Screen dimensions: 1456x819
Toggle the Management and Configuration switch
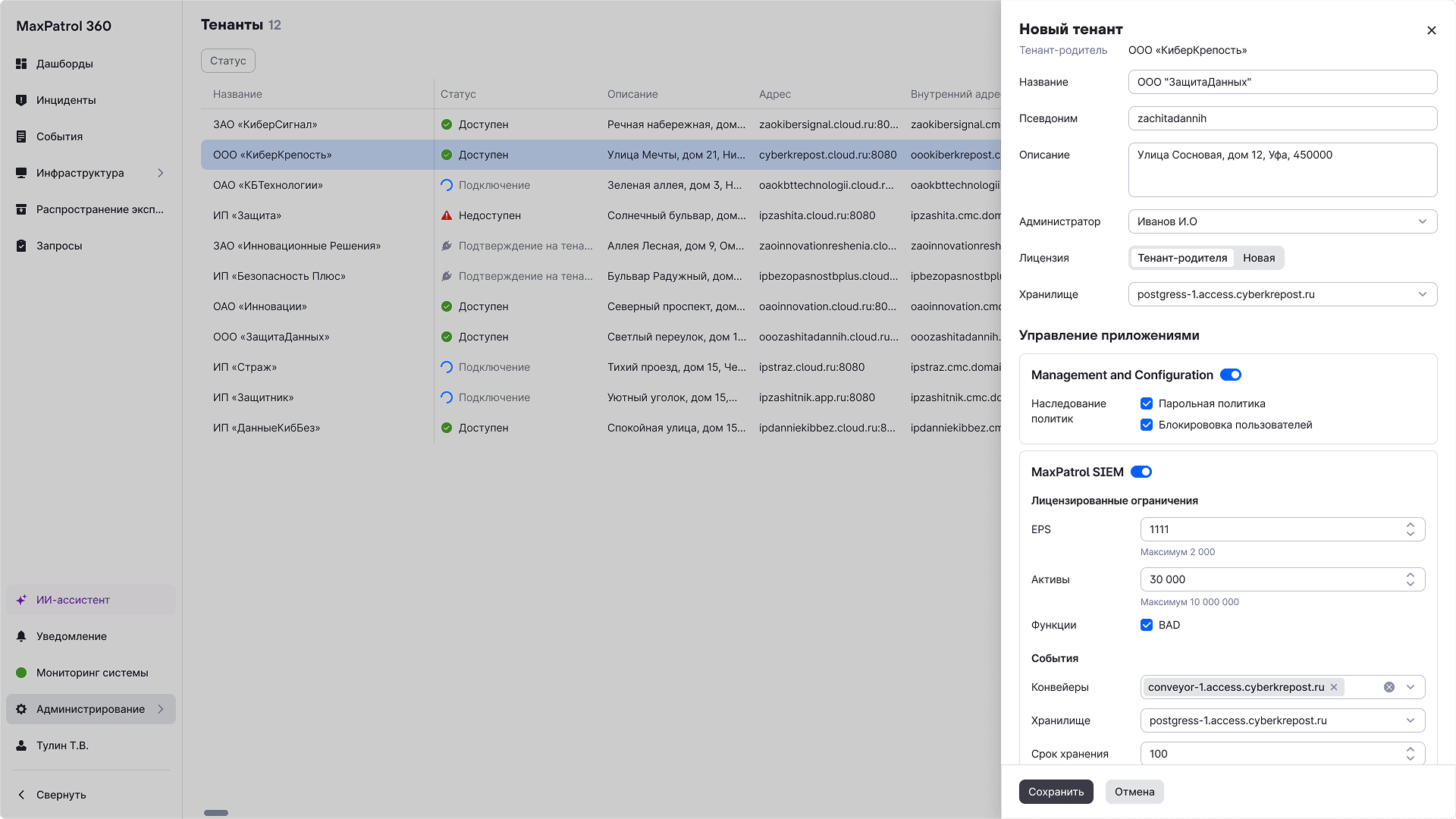[x=1231, y=375]
